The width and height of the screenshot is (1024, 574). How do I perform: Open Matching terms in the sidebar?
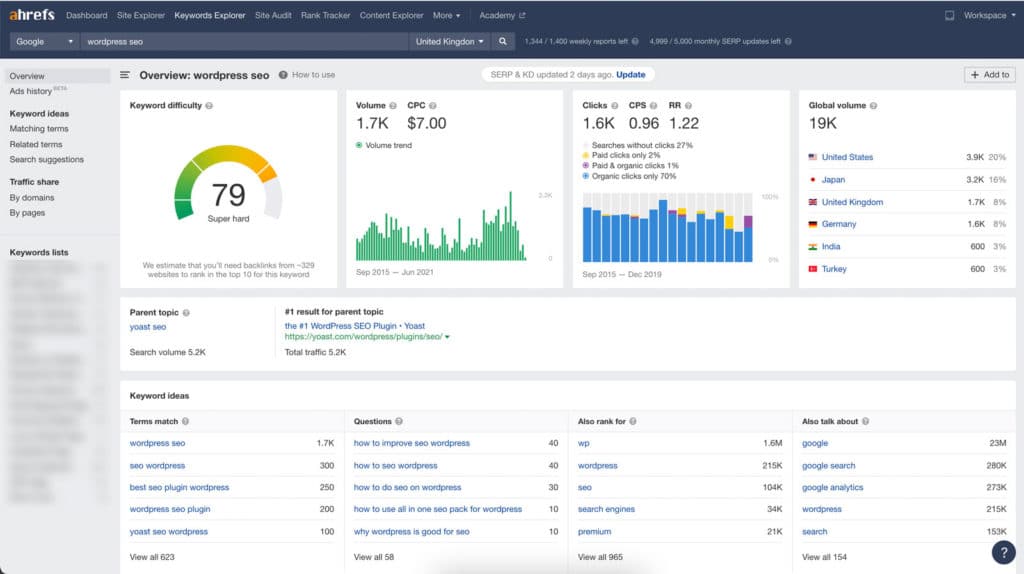tap(39, 129)
